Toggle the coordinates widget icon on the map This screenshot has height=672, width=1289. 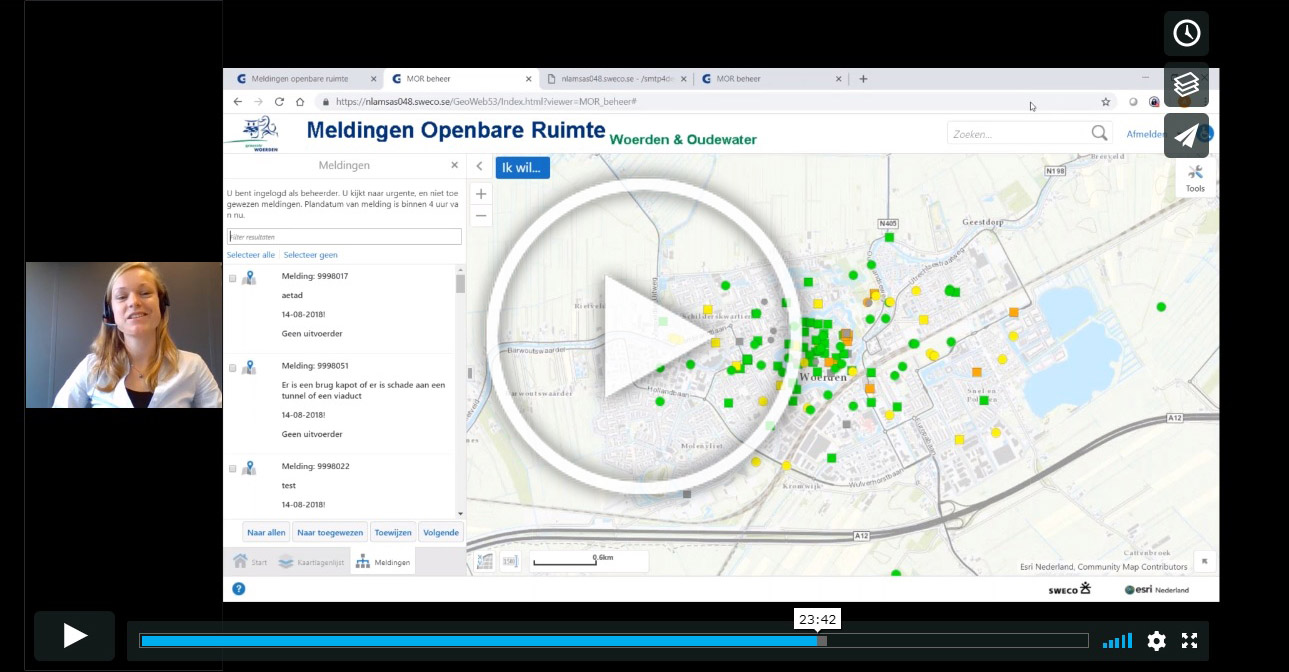point(484,561)
